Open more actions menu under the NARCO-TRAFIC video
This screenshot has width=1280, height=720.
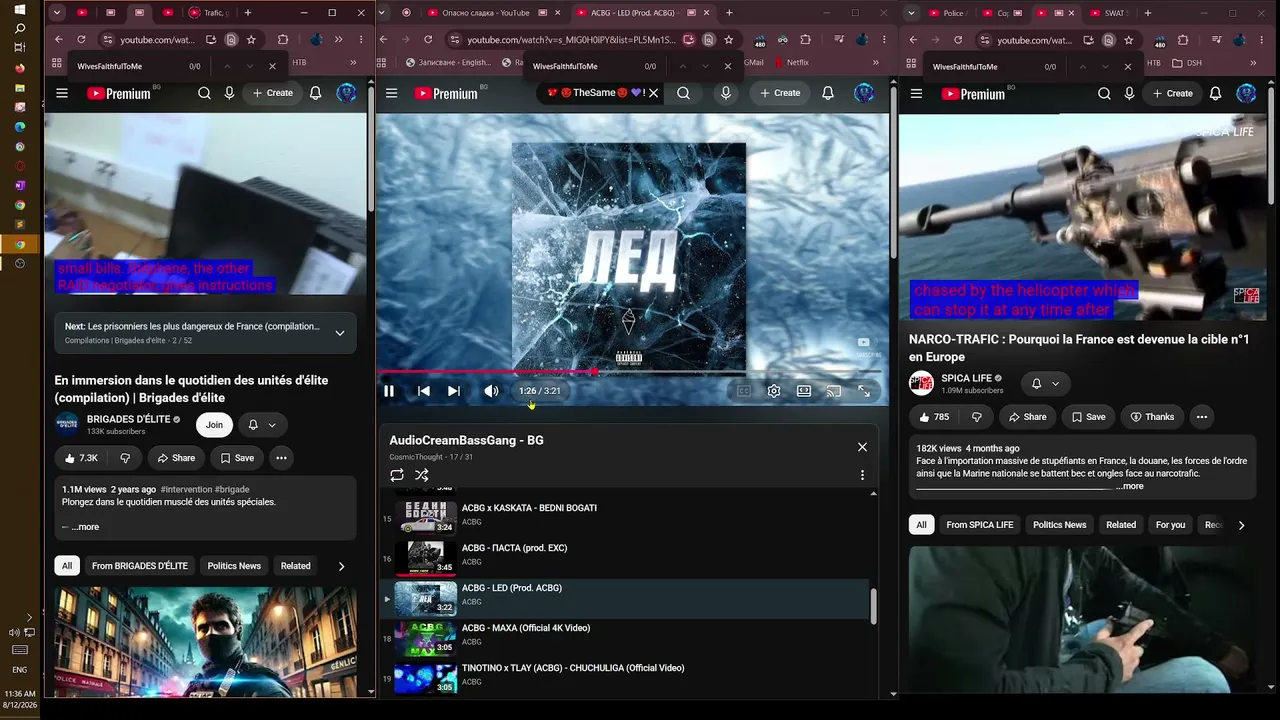point(1202,417)
